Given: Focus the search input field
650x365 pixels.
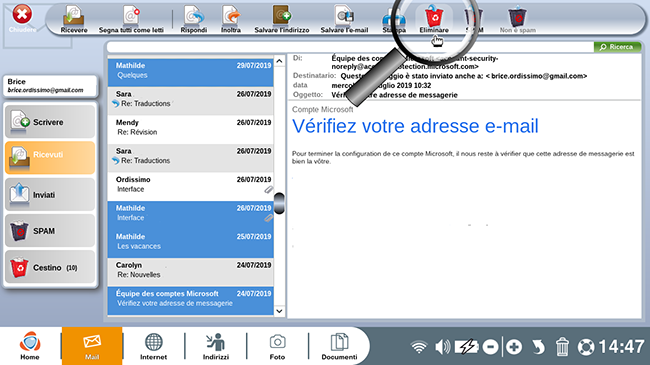Looking at the screenshot, I should [x=350, y=47].
